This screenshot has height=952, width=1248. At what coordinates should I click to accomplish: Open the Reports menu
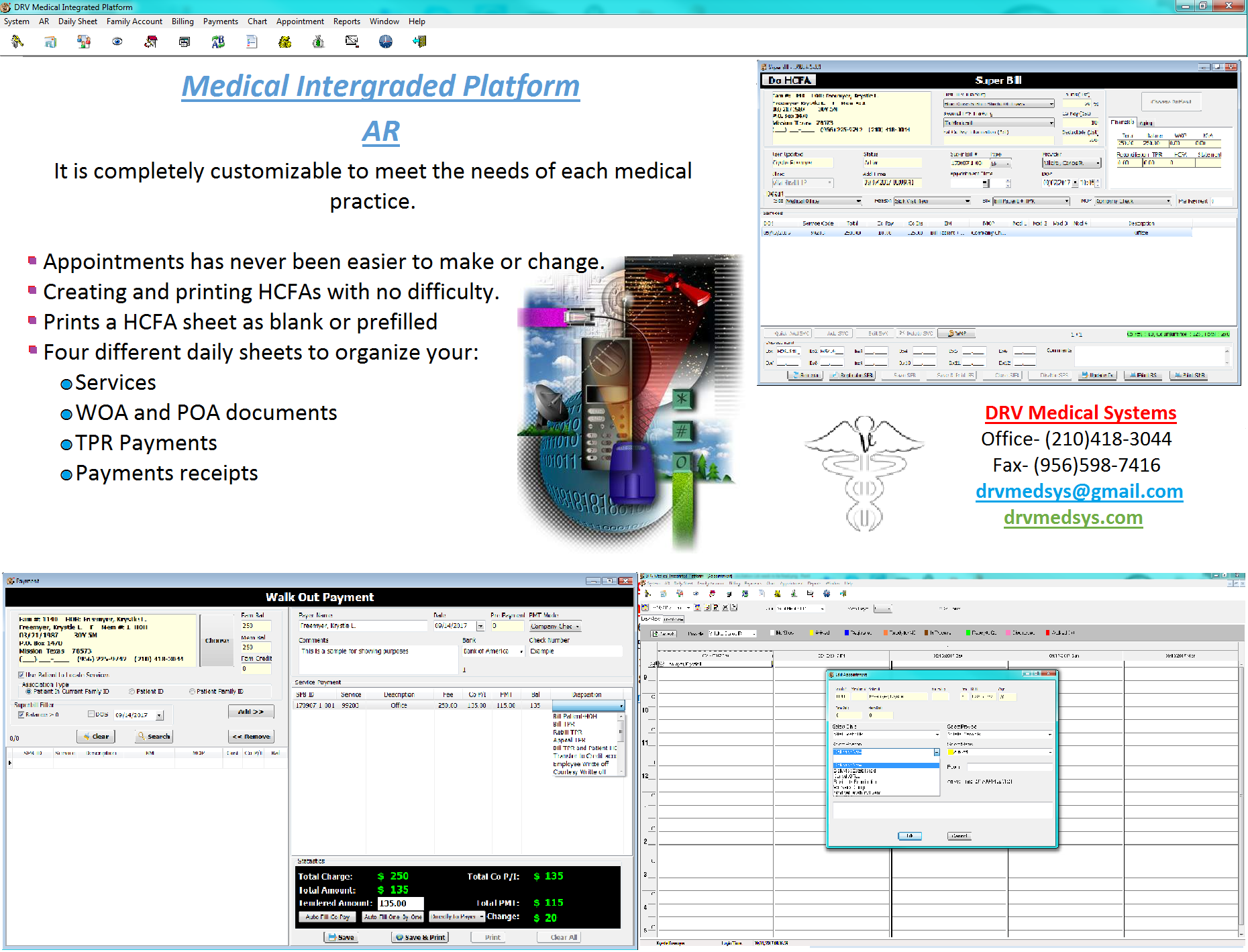click(x=347, y=21)
